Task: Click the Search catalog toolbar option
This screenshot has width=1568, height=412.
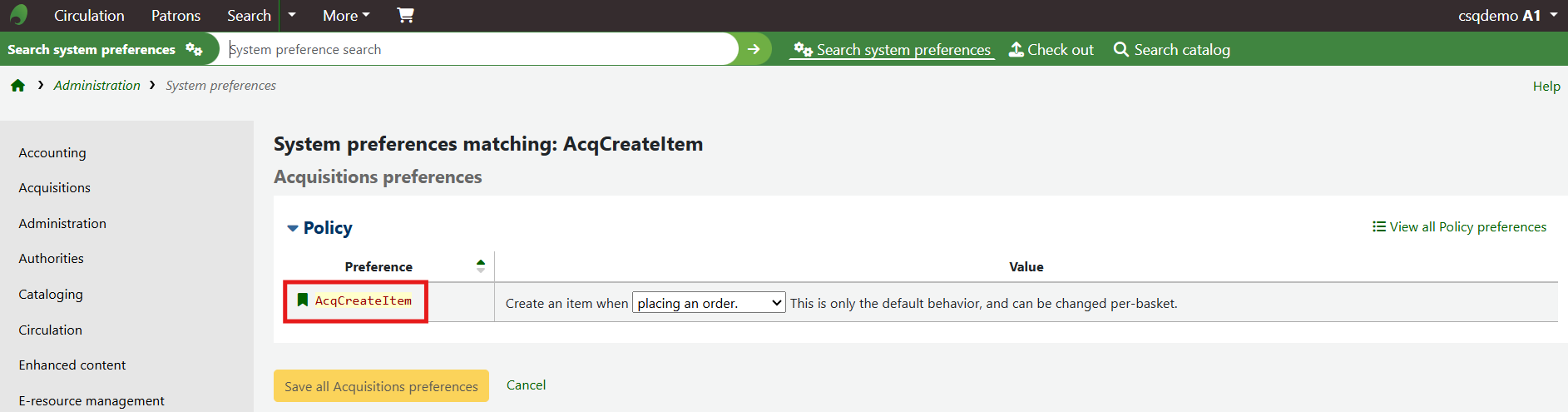Action: (1171, 50)
